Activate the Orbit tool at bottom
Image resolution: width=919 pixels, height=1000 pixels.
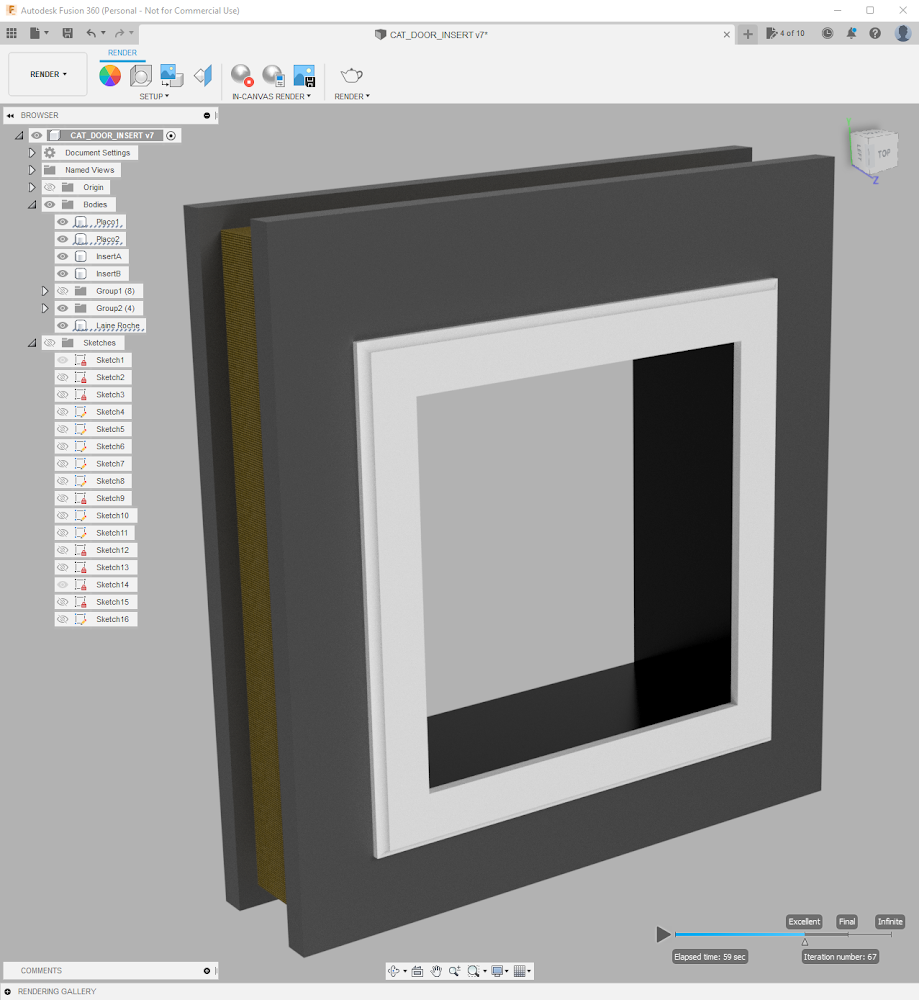tap(394, 971)
